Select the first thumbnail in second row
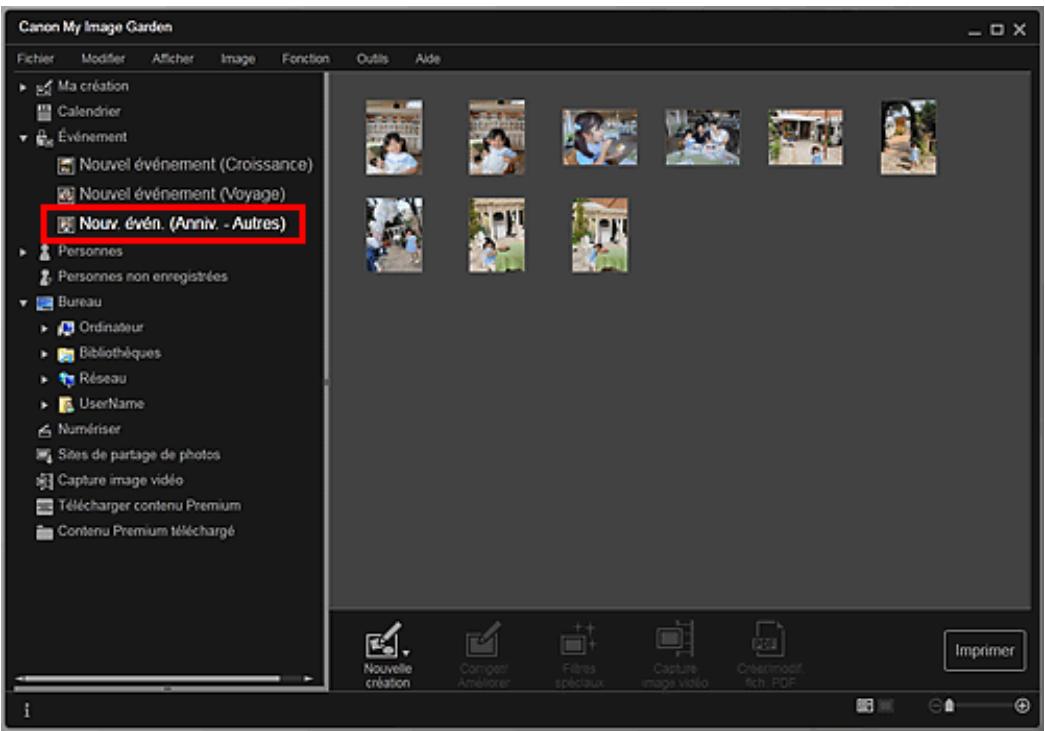Image resolution: width=1045 pixels, height=731 pixels. (x=394, y=235)
